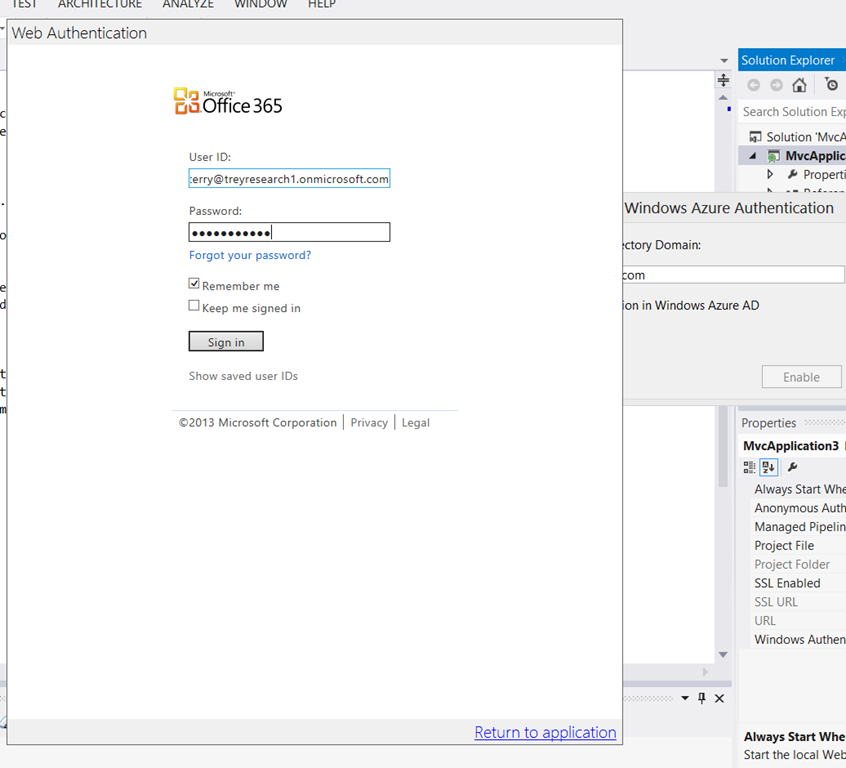
Task: Click the Solution Explorer Home icon
Action: [x=800, y=85]
